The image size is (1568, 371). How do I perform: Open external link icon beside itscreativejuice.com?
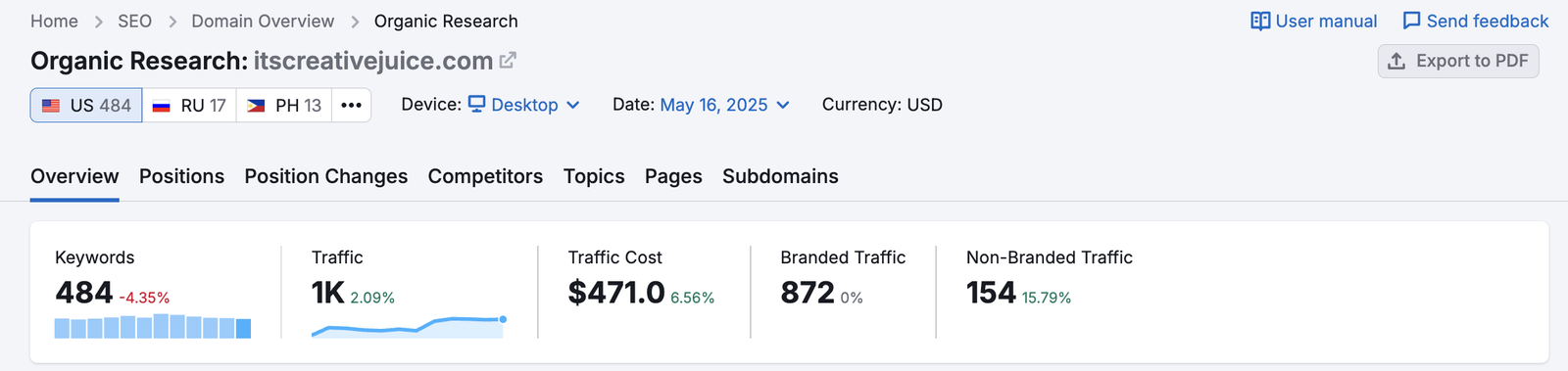508,61
